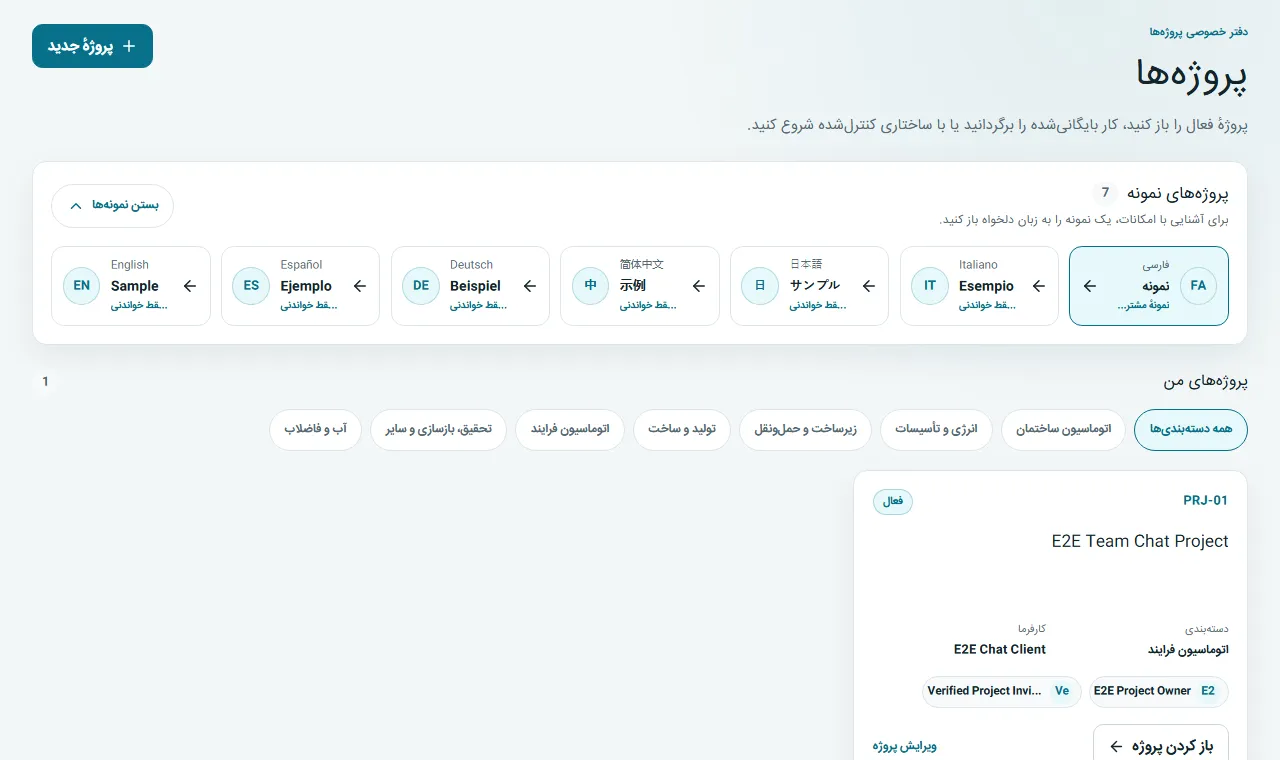
Task: Click the فعال status badge
Action: click(893, 501)
